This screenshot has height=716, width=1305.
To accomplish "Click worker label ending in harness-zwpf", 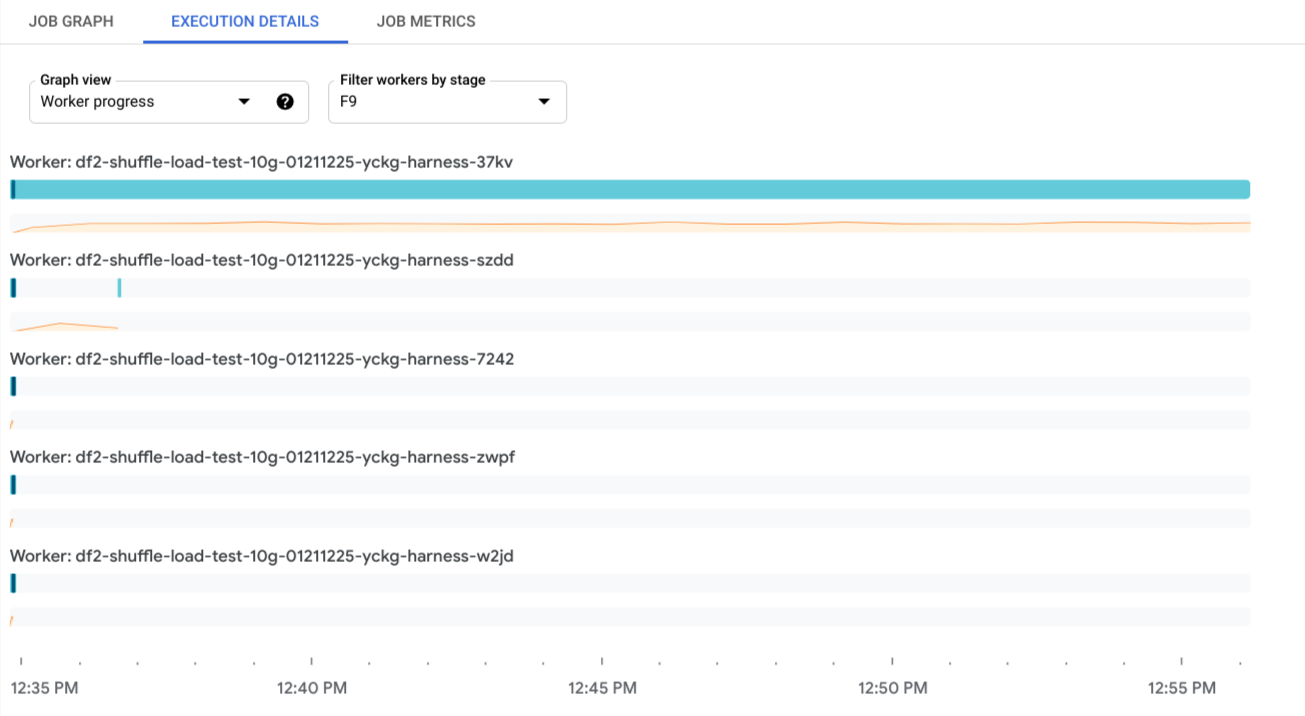I will [x=261, y=456].
